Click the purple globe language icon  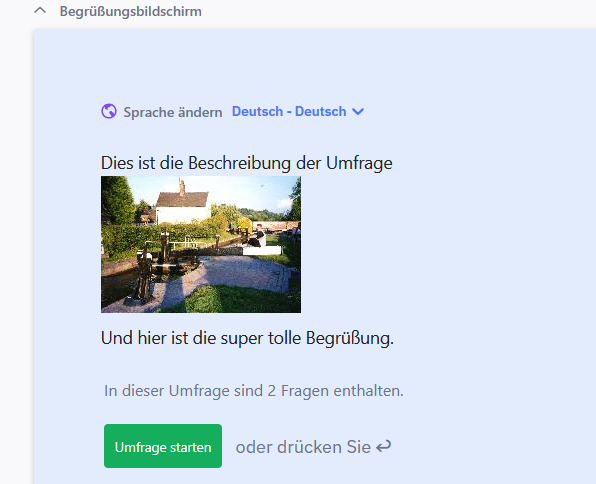click(x=109, y=111)
